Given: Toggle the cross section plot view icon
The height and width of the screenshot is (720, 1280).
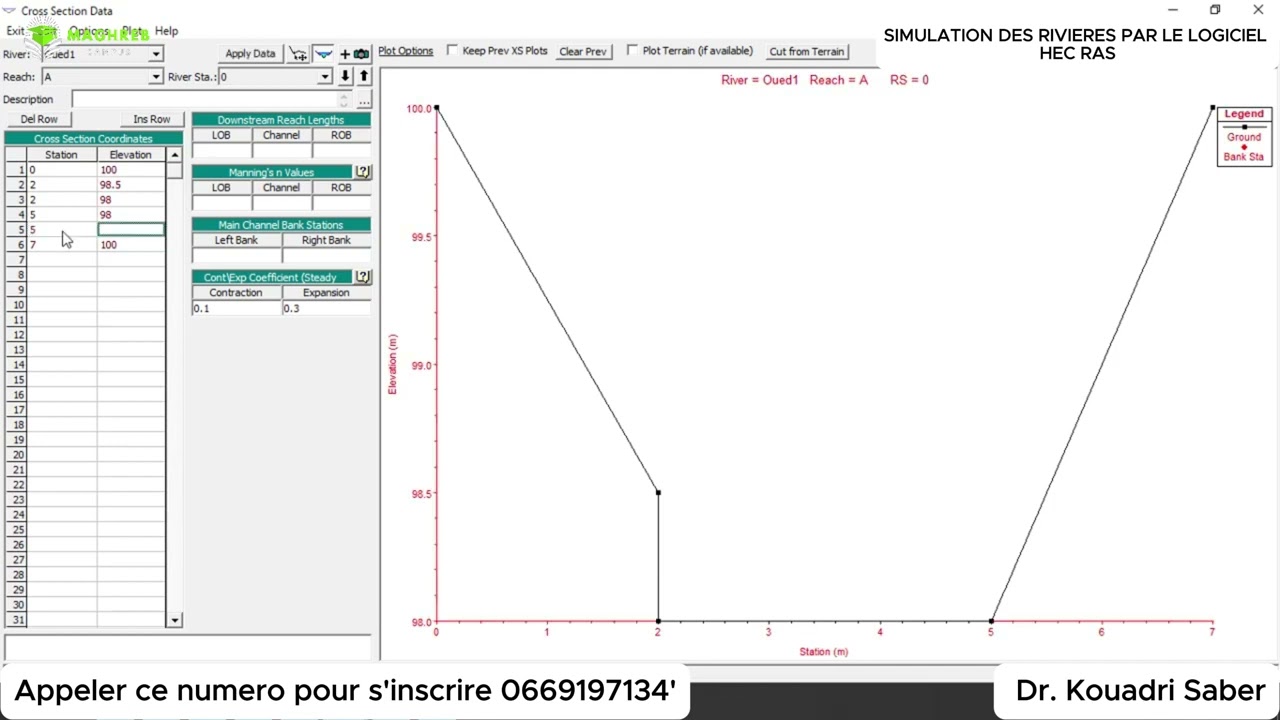Looking at the screenshot, I should 323,53.
